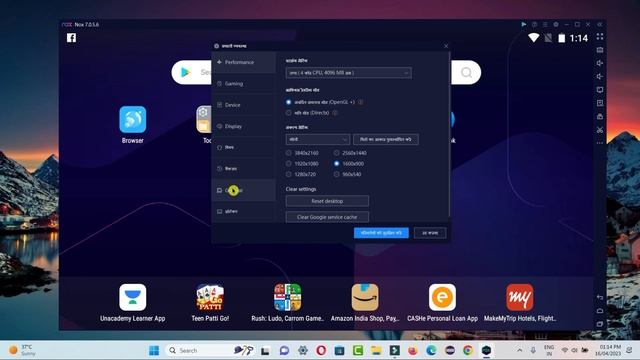This screenshot has width=640, height=360.
Task: Click Android home button in Nox sidebar
Action: [600, 311]
